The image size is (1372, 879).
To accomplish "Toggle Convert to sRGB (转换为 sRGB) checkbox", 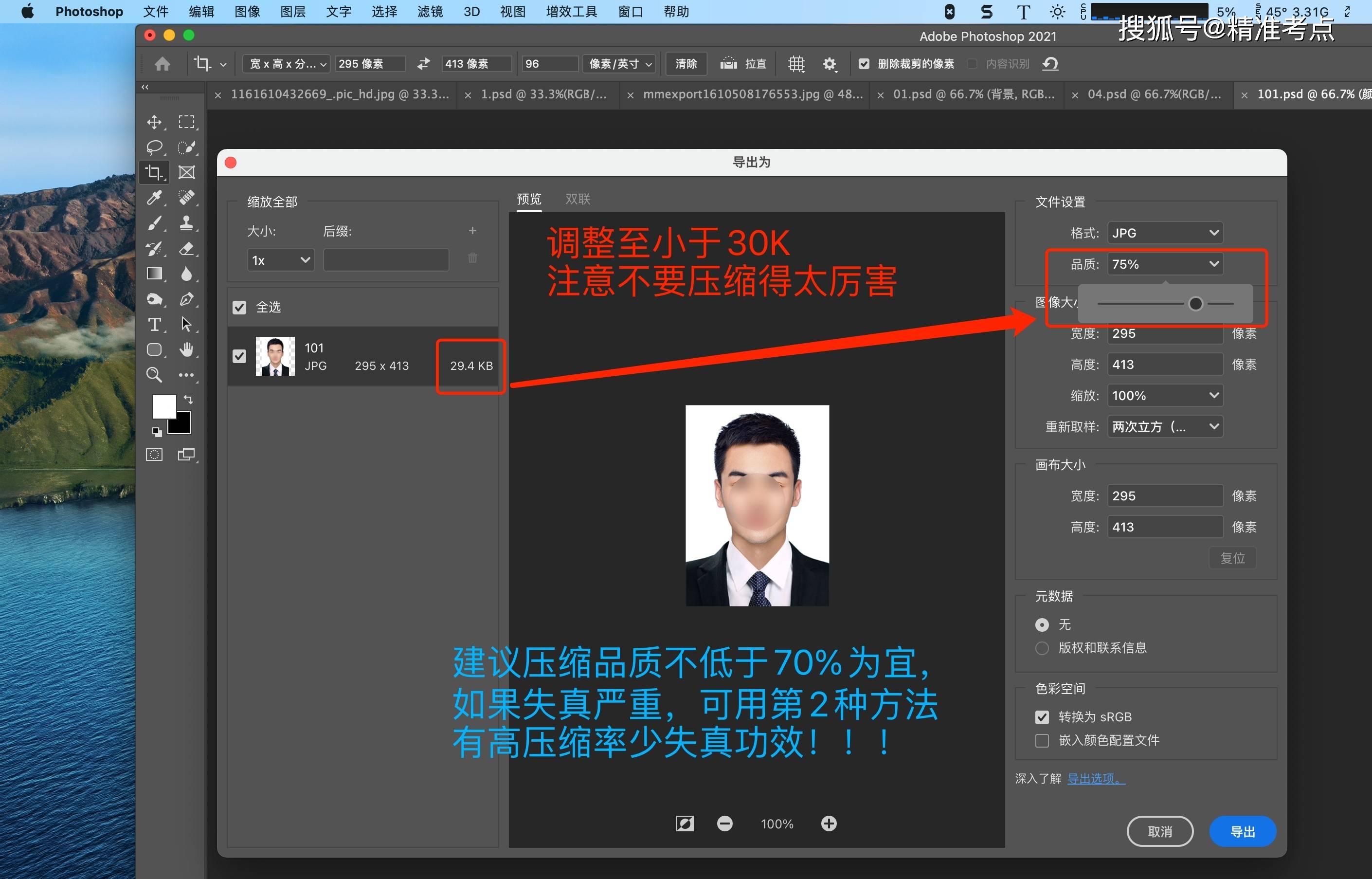I will tap(1042, 717).
